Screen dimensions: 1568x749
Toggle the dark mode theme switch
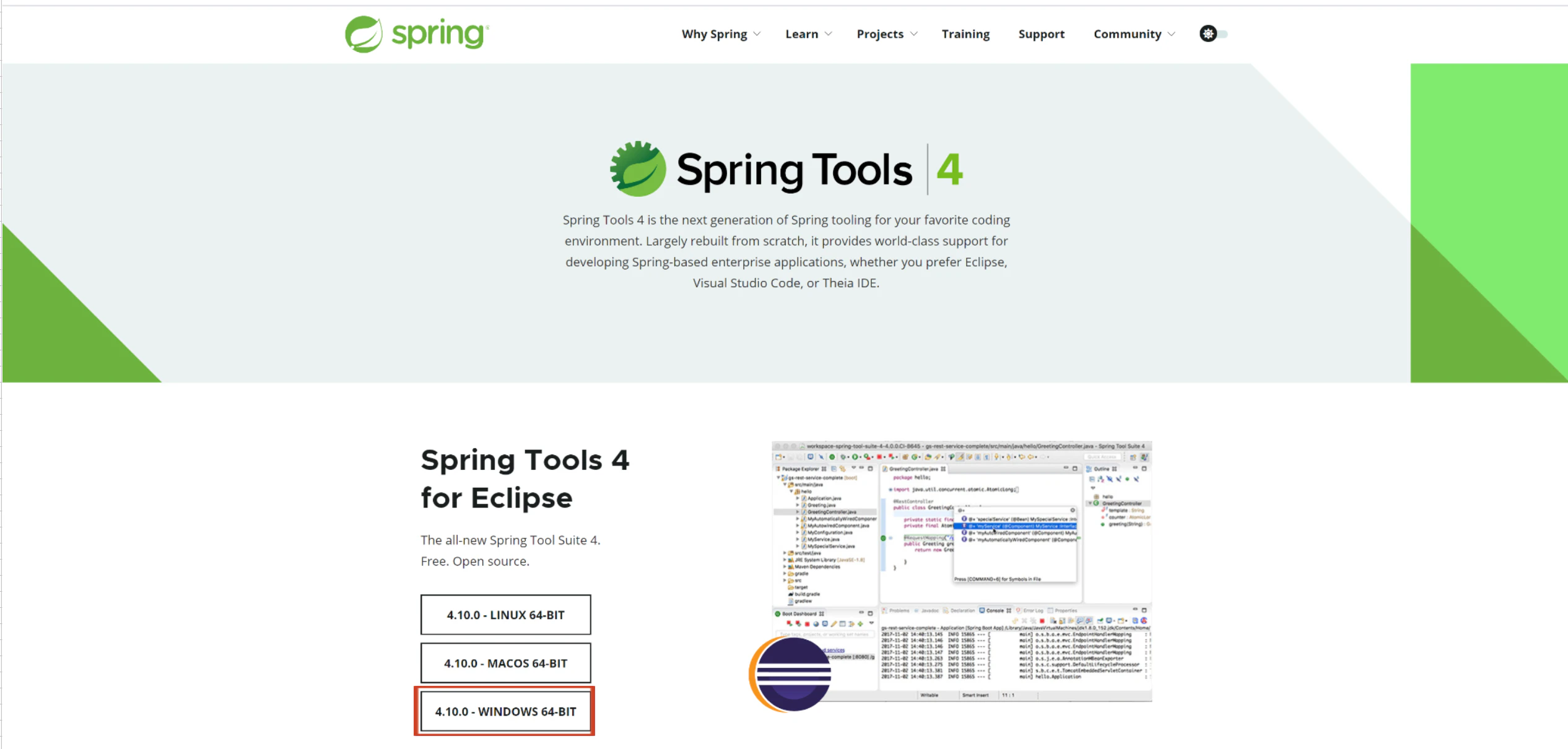(1213, 33)
